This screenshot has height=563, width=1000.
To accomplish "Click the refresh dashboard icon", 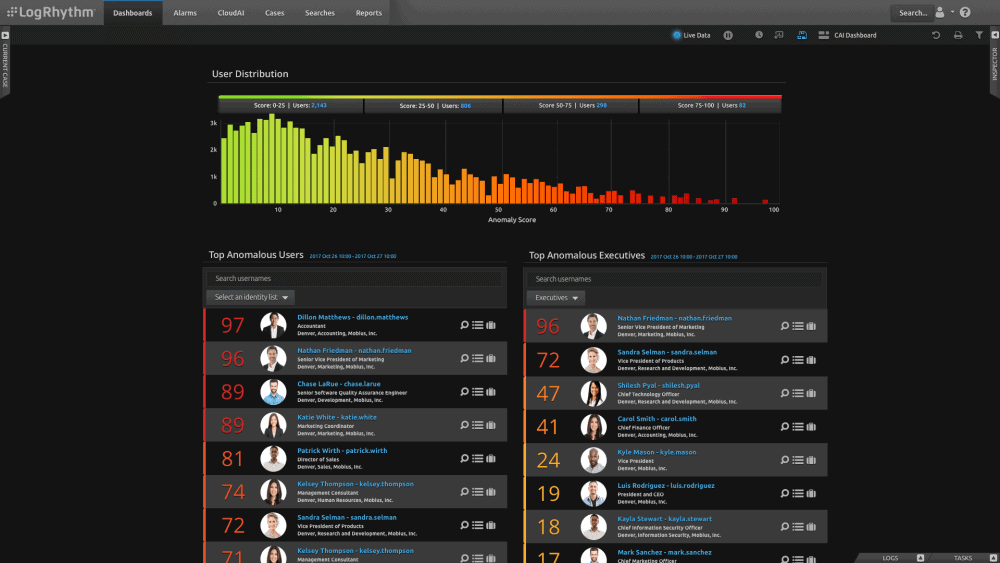I will click(936, 35).
